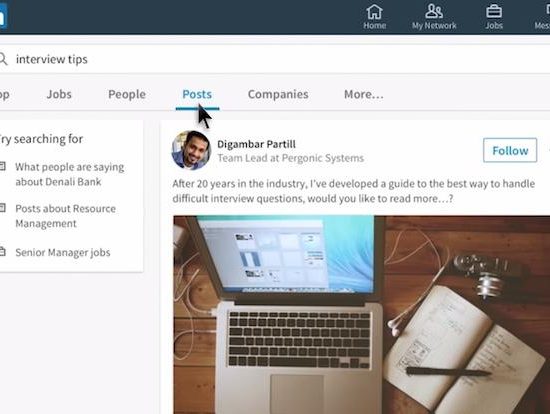Click the search magnifier icon

click(x=3, y=59)
